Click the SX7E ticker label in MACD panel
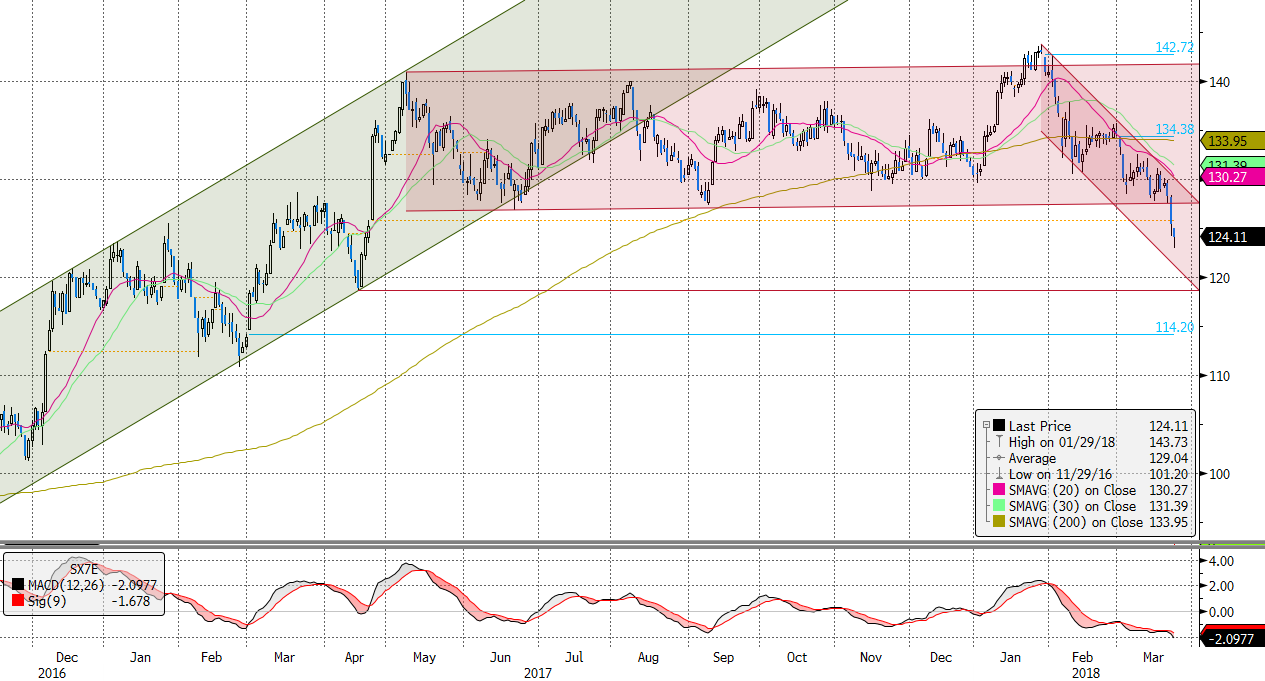 [86, 568]
